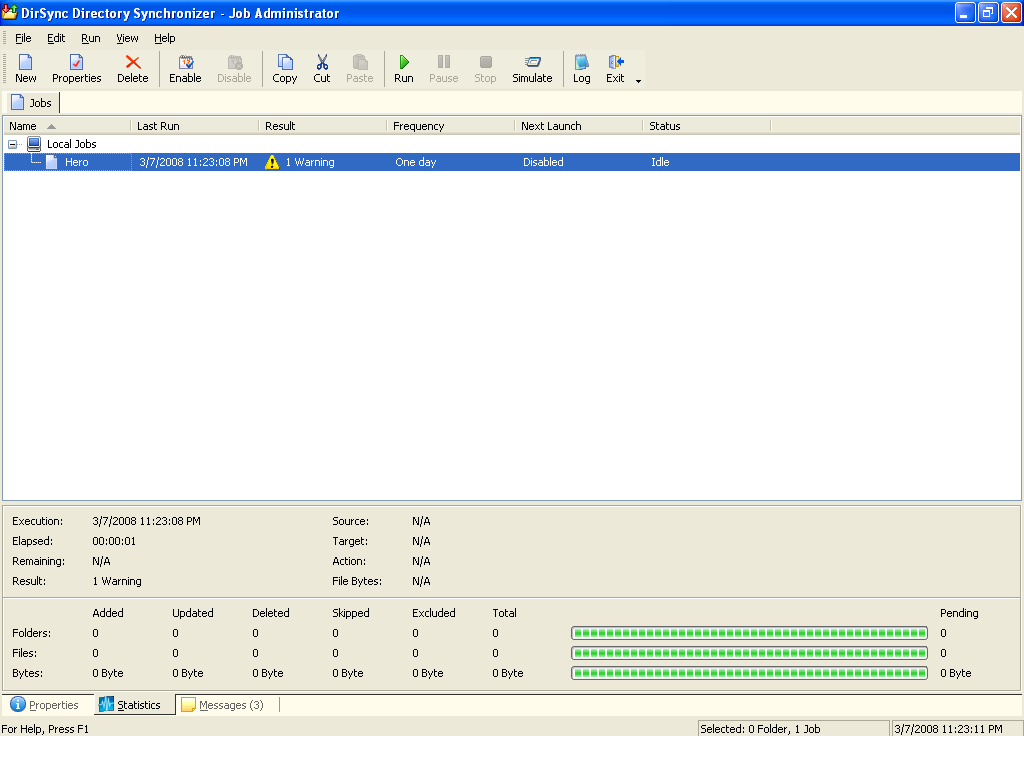
Task: Click the Enable toolbar icon
Action: tap(185, 69)
